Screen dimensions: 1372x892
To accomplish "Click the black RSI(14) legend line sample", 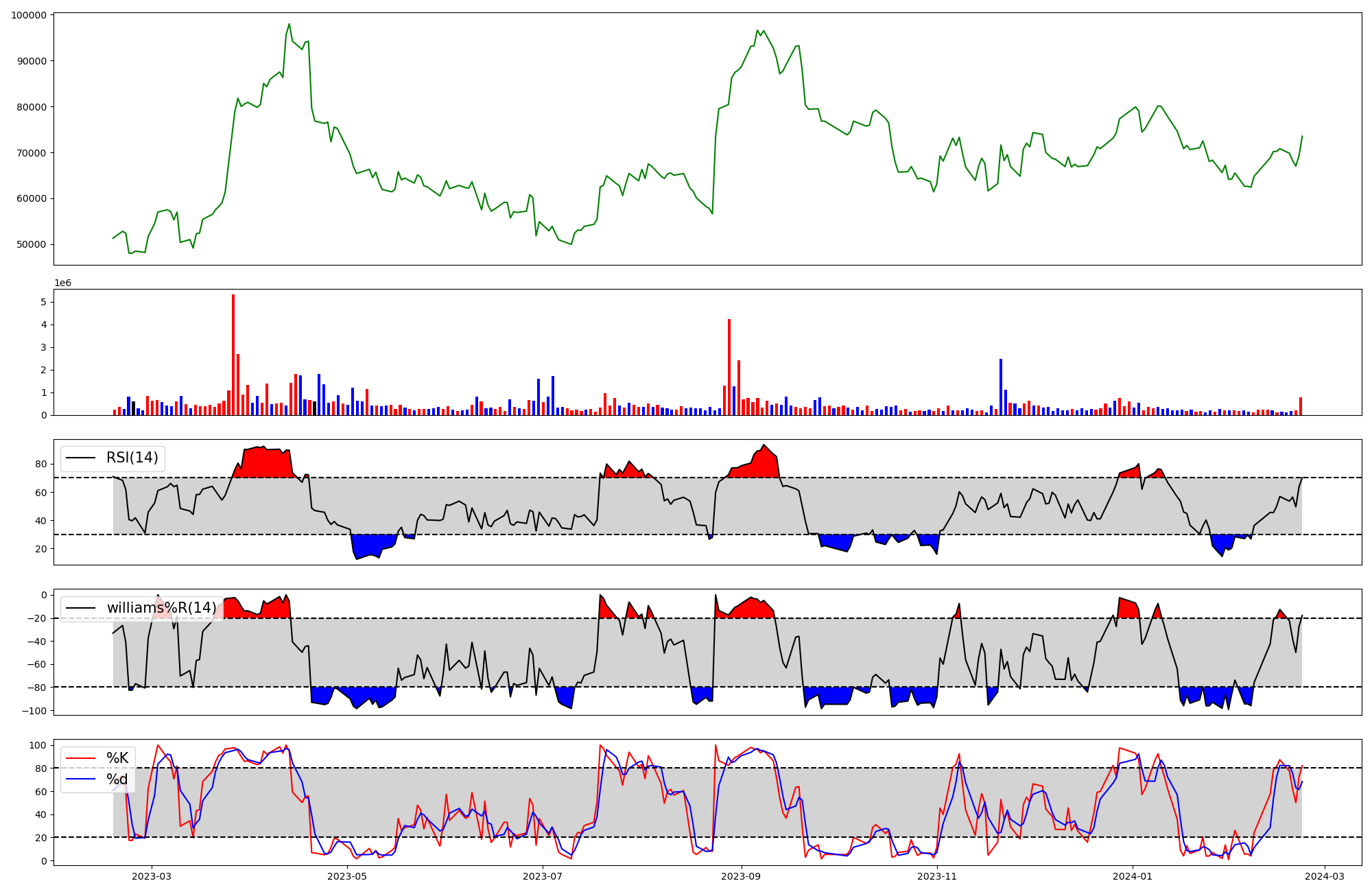I will (x=81, y=458).
